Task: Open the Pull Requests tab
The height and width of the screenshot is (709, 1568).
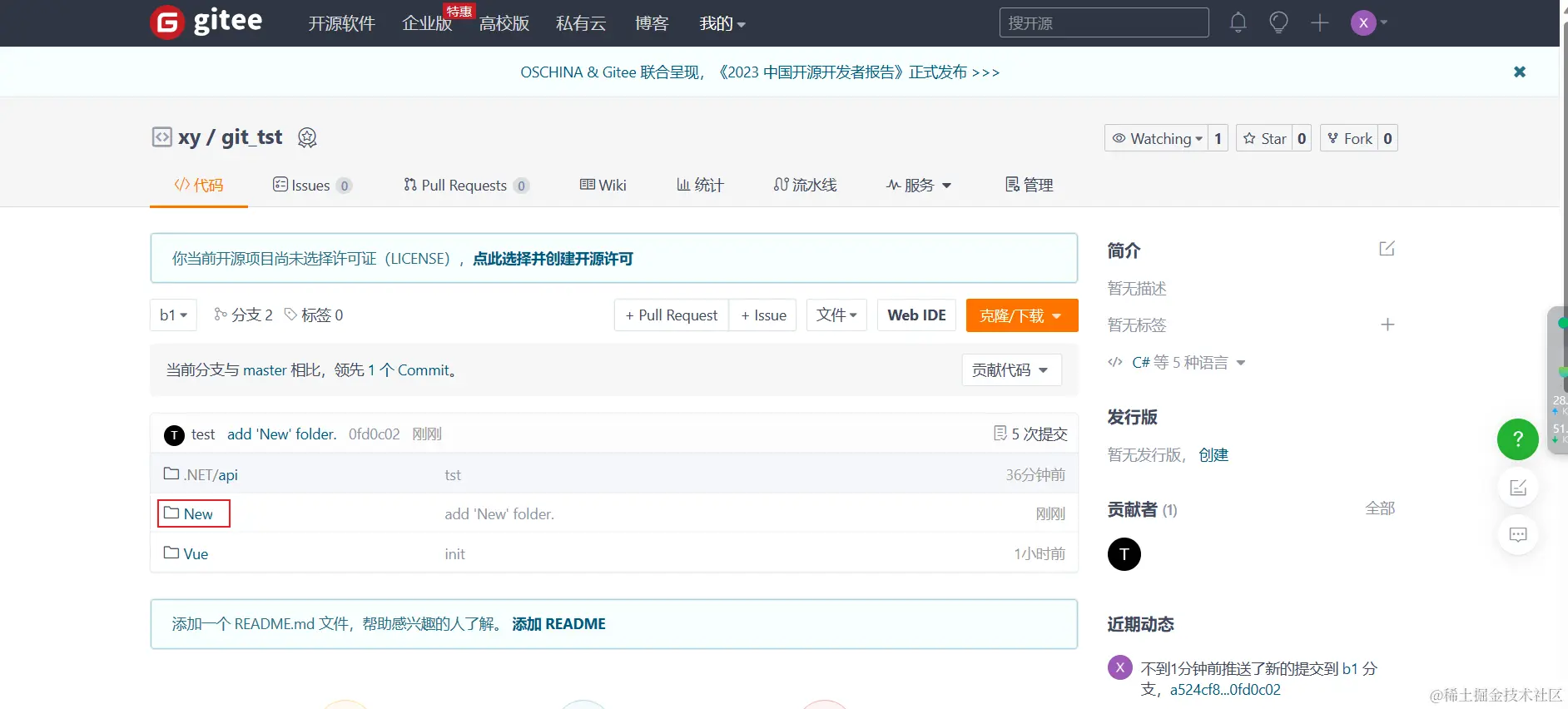Action: tap(466, 185)
